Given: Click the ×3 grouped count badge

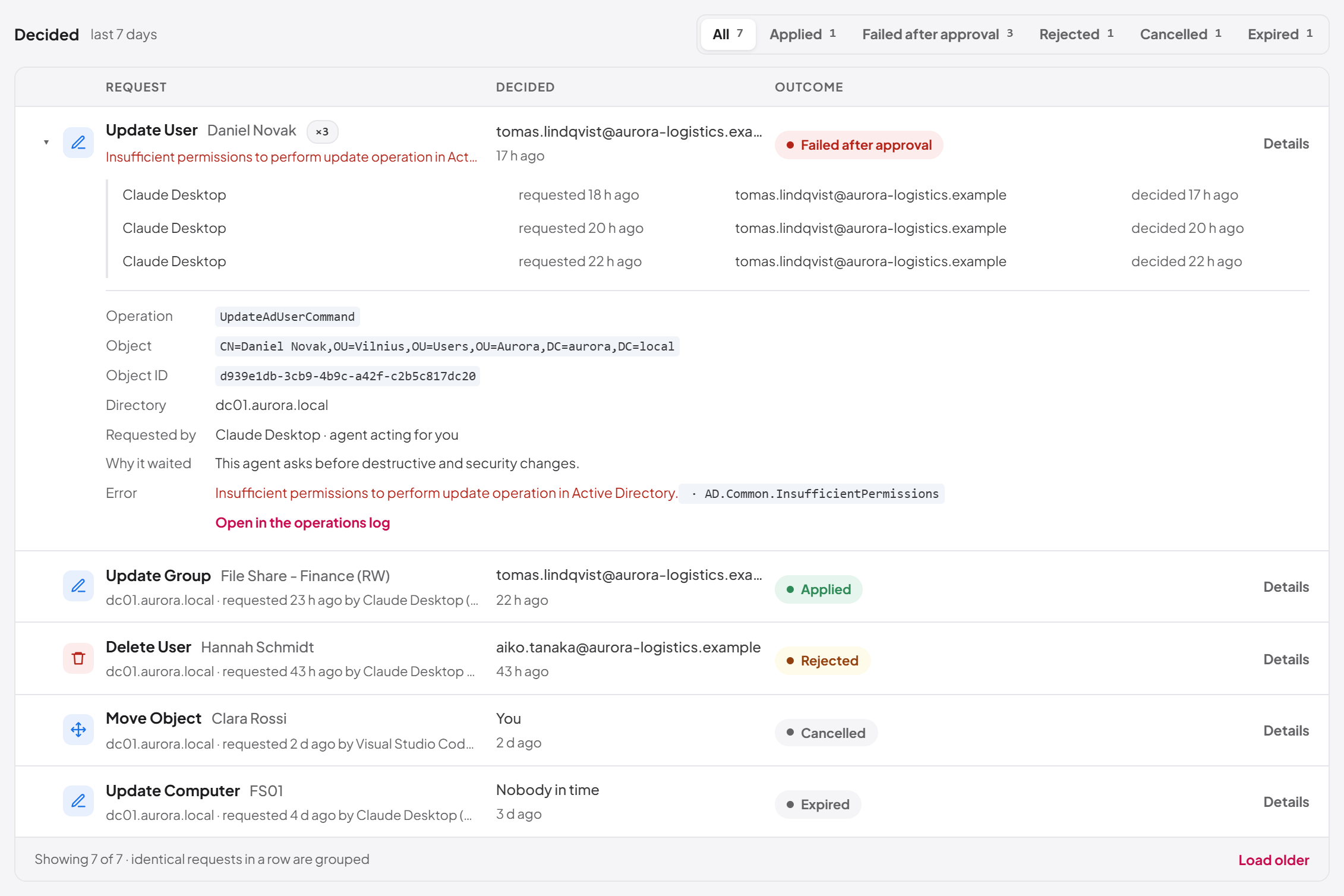Looking at the screenshot, I should click(322, 131).
